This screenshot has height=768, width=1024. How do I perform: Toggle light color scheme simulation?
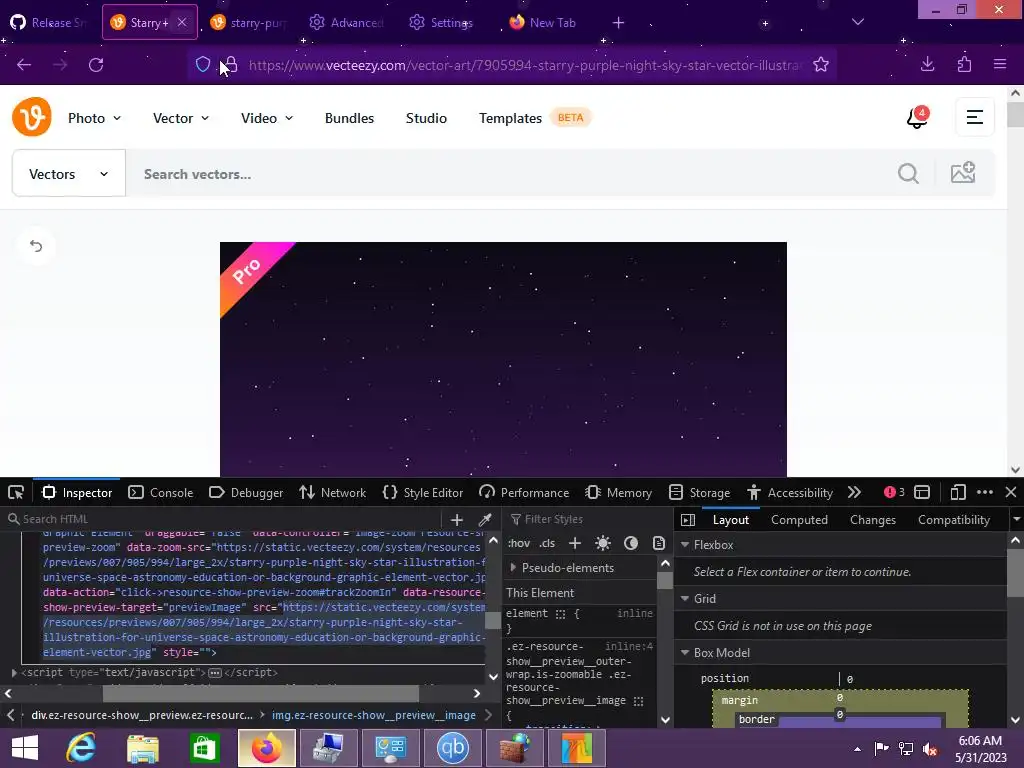pyautogui.click(x=603, y=543)
